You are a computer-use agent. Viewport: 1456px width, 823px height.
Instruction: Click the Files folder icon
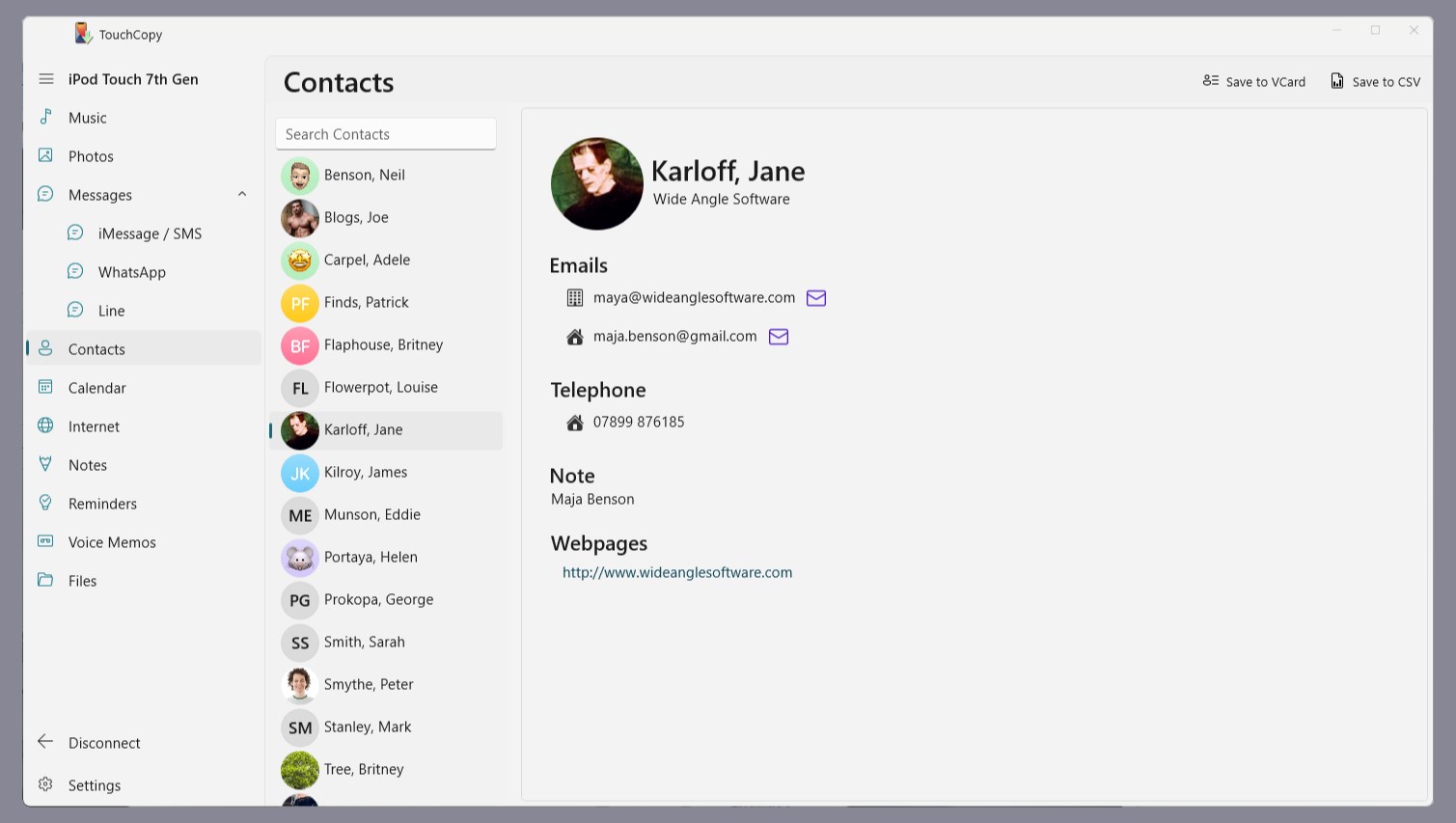[45, 580]
